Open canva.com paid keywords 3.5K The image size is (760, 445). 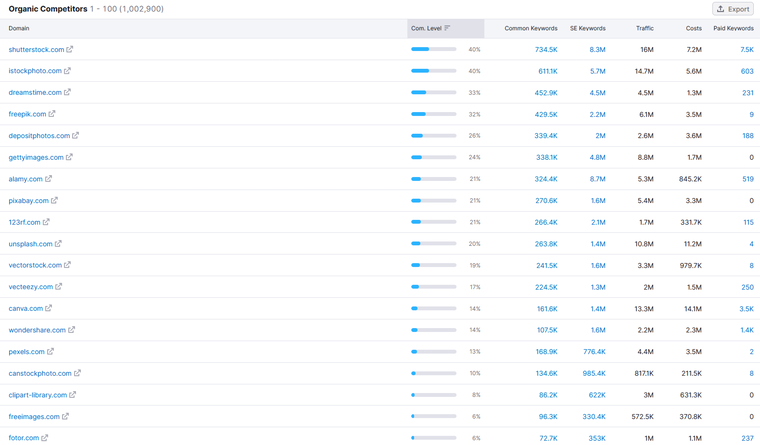[x=746, y=308]
